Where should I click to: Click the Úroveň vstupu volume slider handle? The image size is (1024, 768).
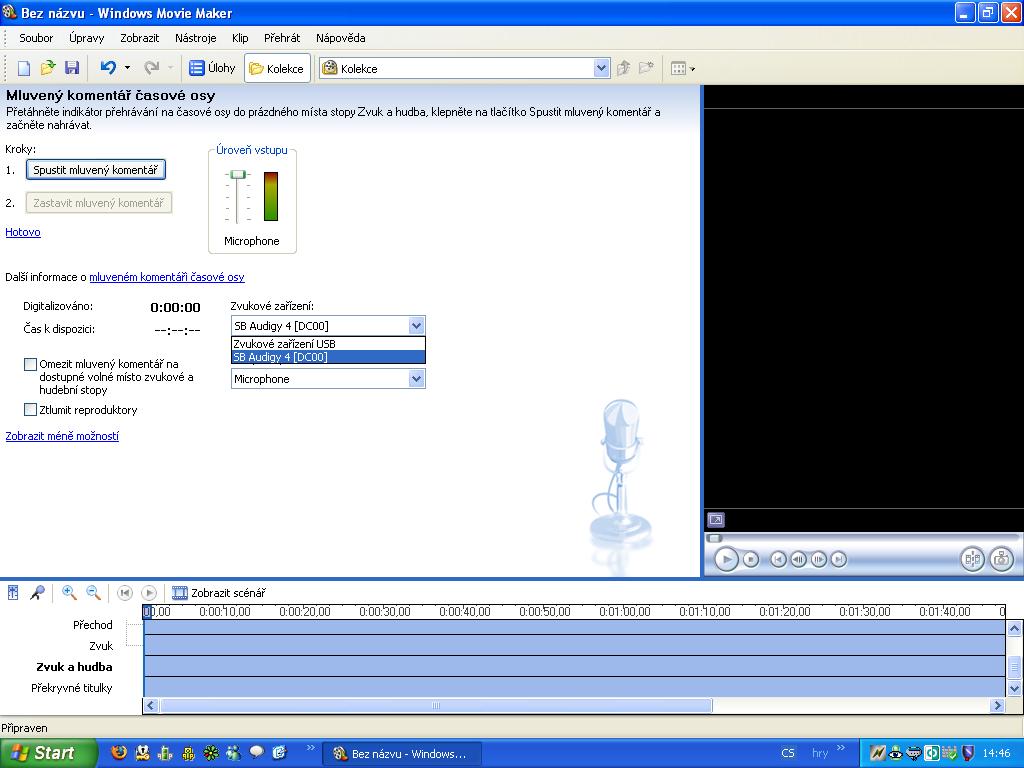pyautogui.click(x=238, y=174)
